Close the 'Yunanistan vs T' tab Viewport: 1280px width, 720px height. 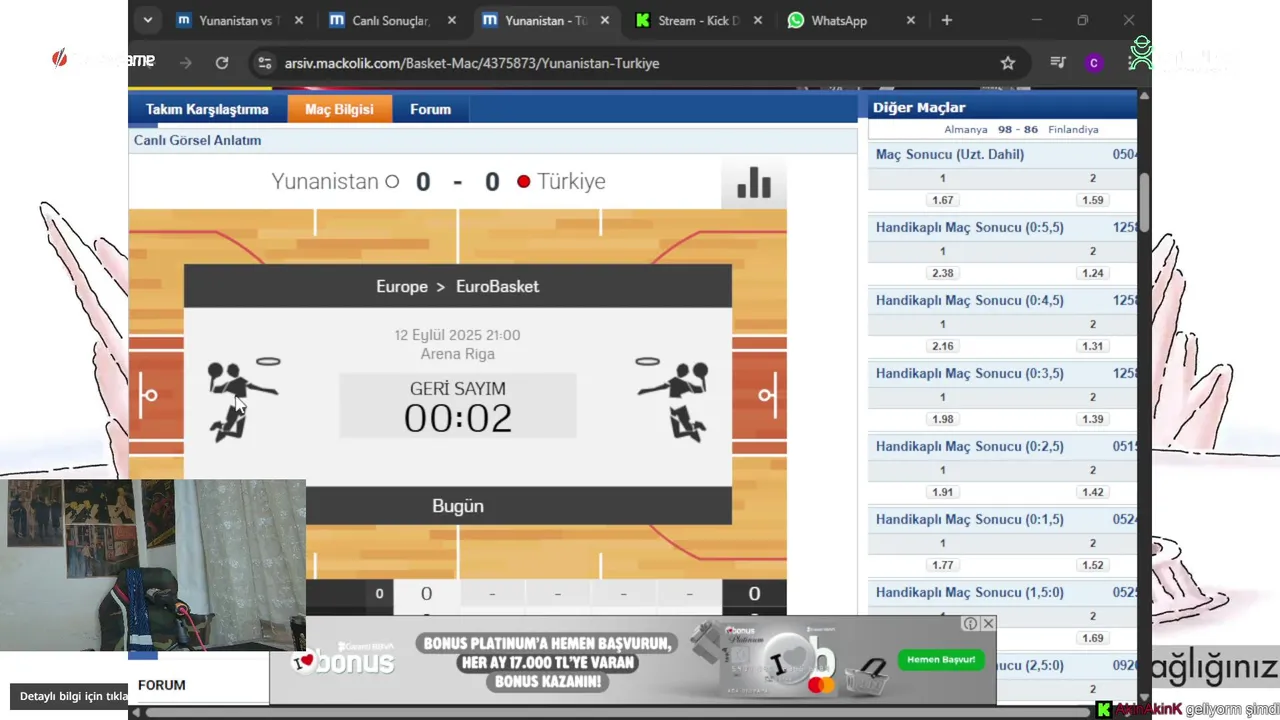[298, 20]
